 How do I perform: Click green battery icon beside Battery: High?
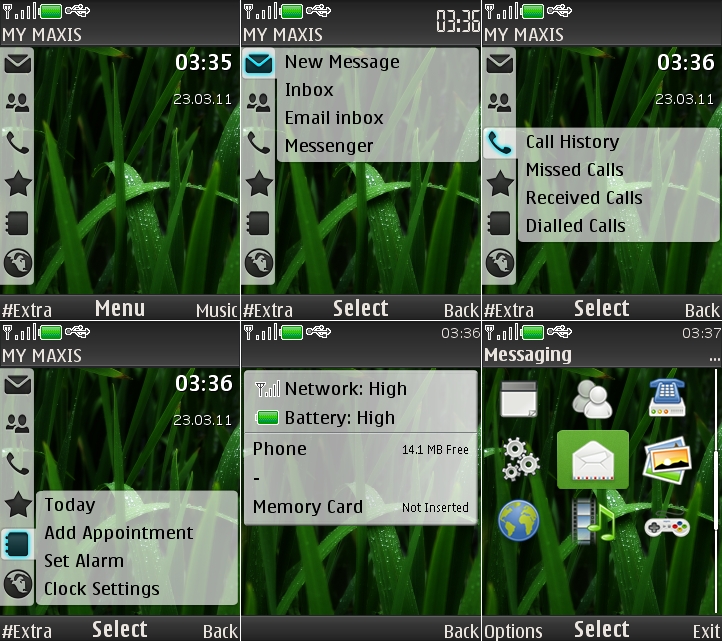pyautogui.click(x=267, y=418)
